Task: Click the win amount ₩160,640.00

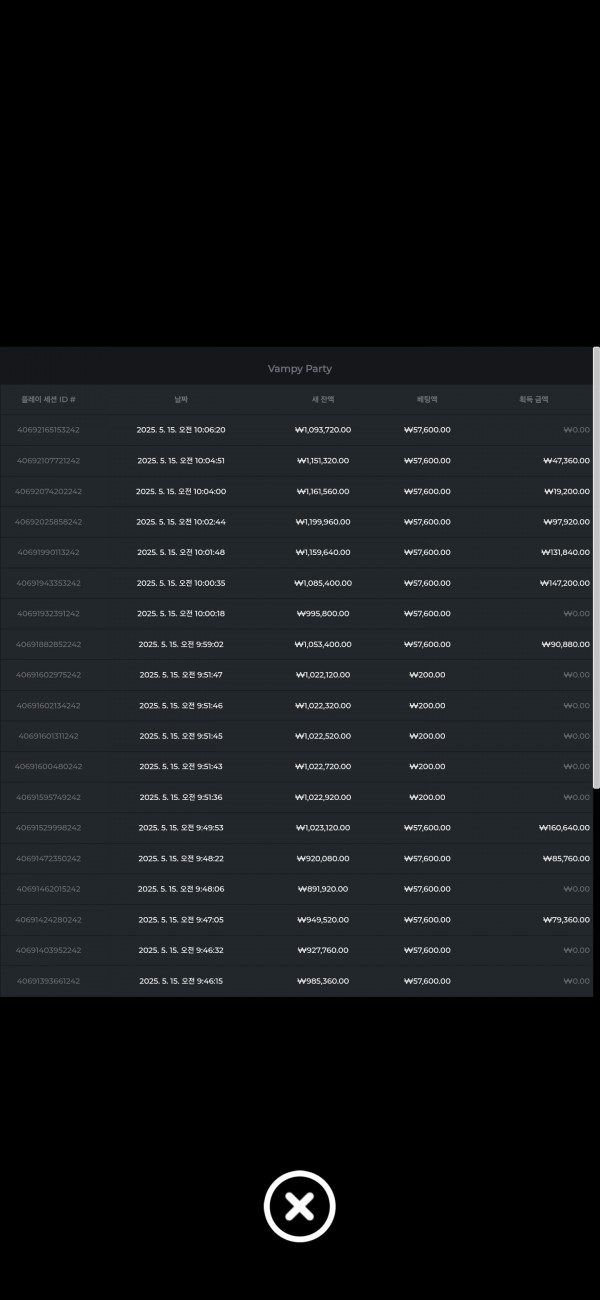Action: click(x=565, y=828)
